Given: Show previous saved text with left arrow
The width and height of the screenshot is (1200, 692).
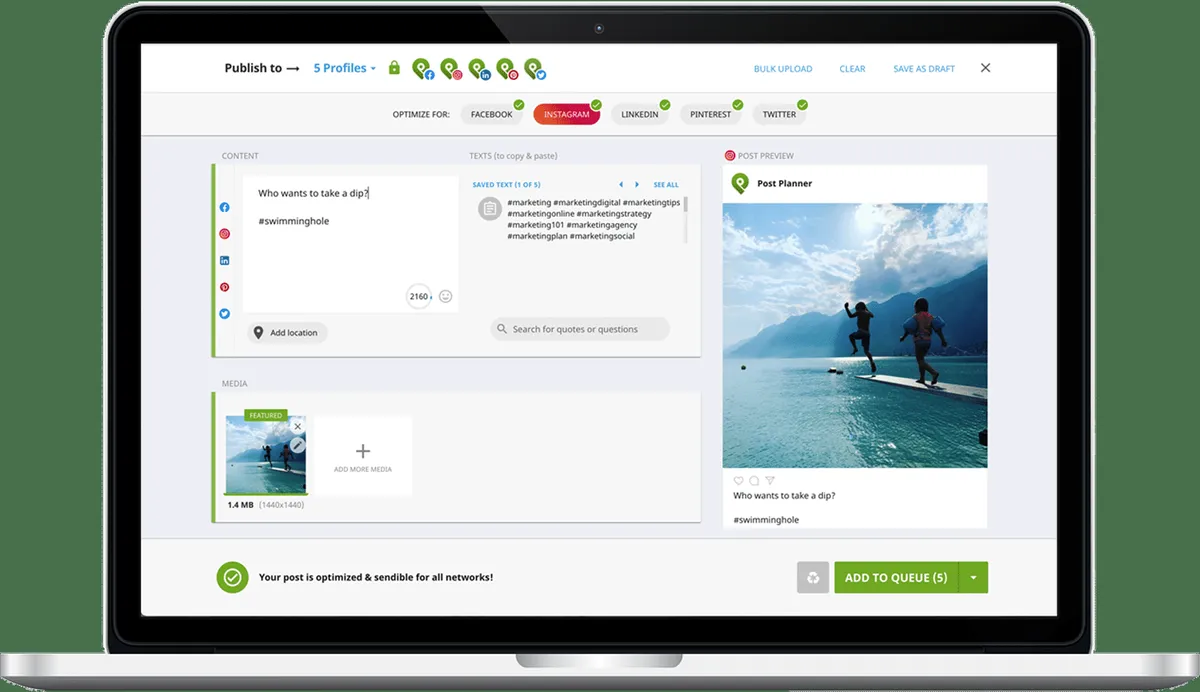Looking at the screenshot, I should [x=621, y=185].
